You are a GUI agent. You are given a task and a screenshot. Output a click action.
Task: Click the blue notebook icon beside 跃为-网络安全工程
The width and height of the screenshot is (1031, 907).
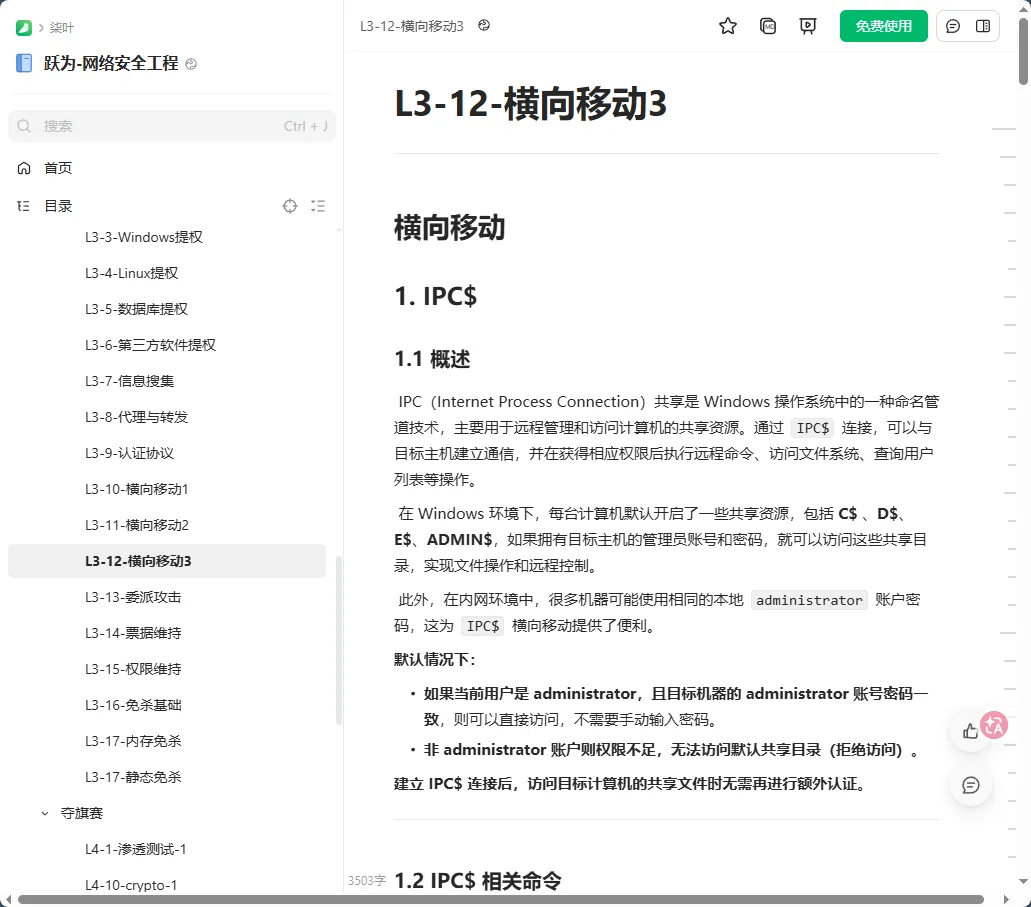tap(24, 63)
